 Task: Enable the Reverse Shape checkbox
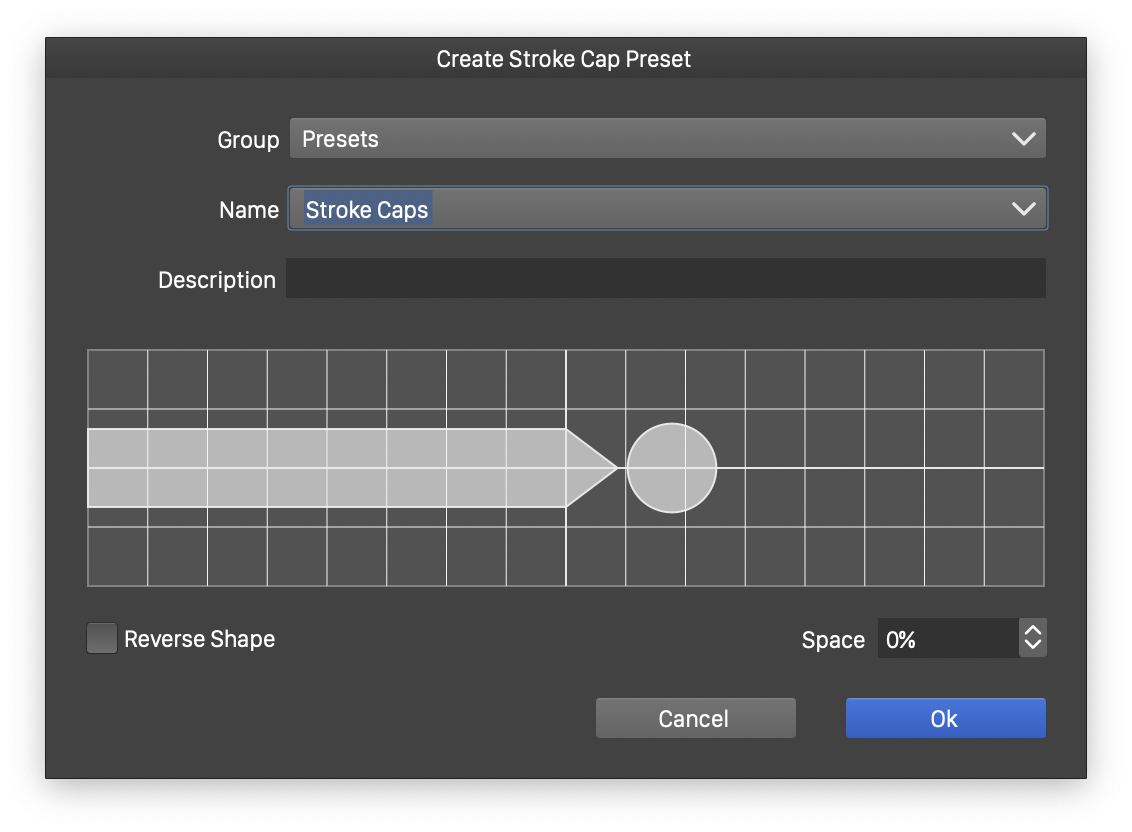coord(102,638)
